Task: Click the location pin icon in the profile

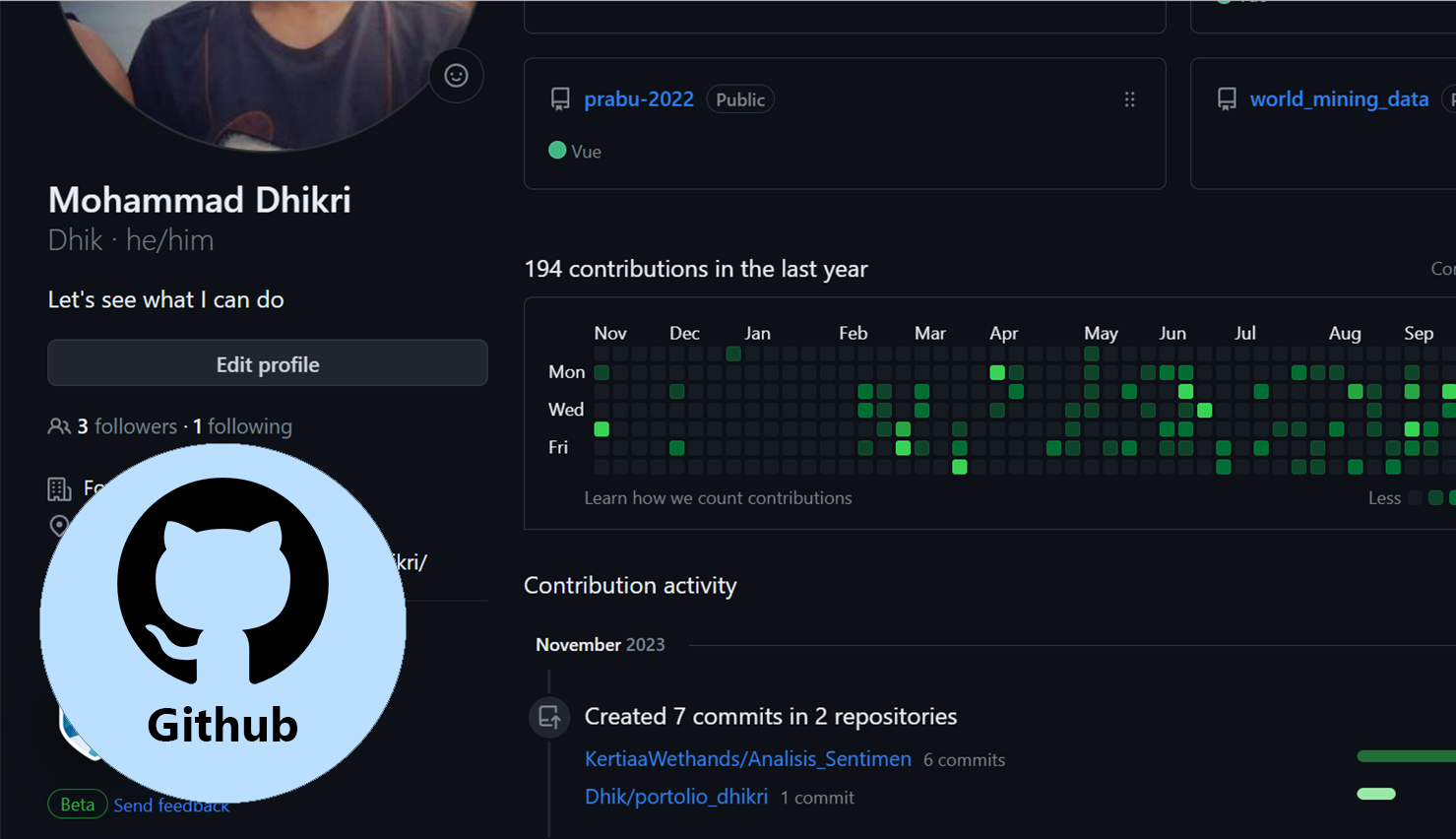Action: tap(59, 526)
